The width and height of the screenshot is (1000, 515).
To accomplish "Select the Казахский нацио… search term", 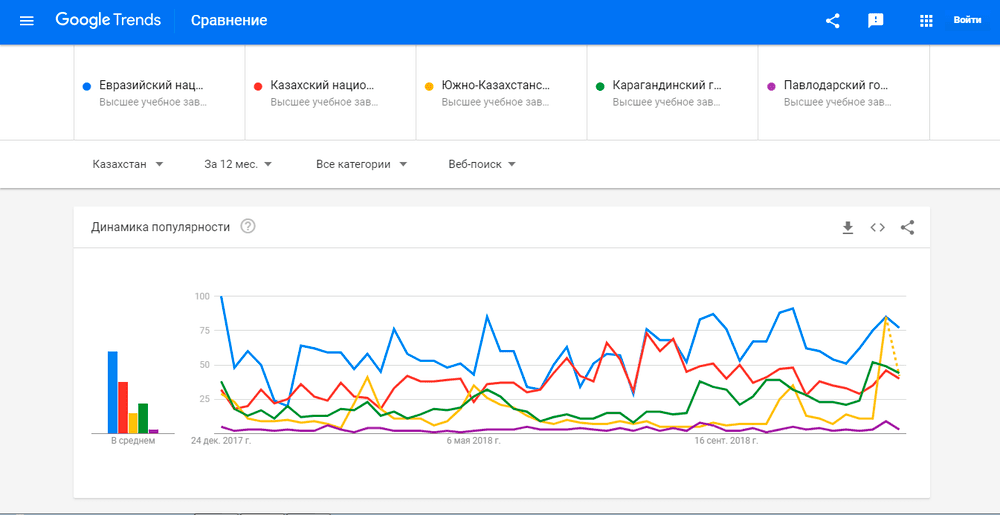I will coord(330,92).
